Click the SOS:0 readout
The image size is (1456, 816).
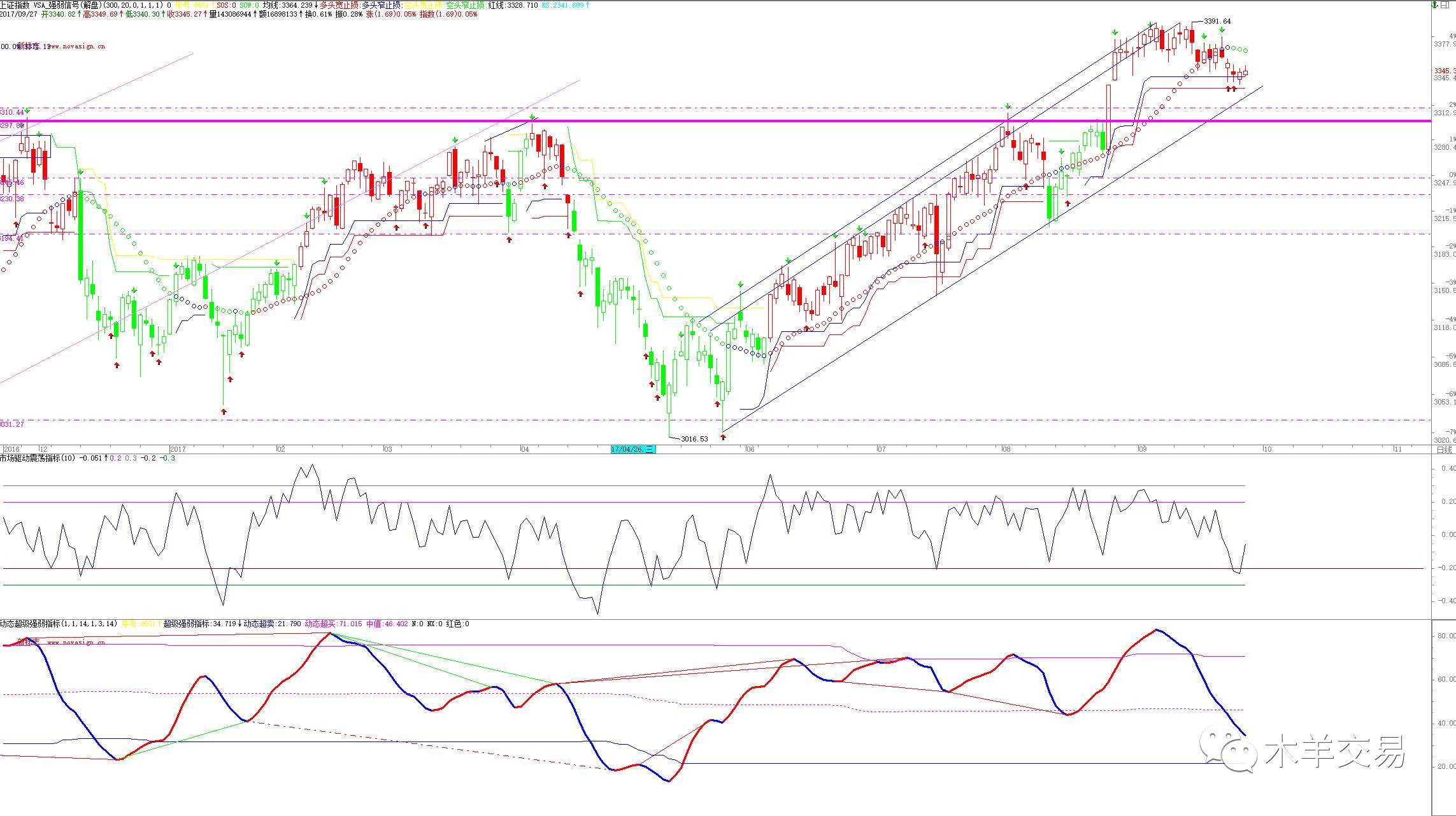click(226, 5)
